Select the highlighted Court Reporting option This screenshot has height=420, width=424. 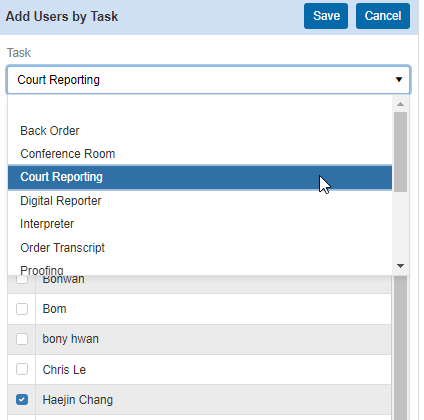click(x=200, y=177)
